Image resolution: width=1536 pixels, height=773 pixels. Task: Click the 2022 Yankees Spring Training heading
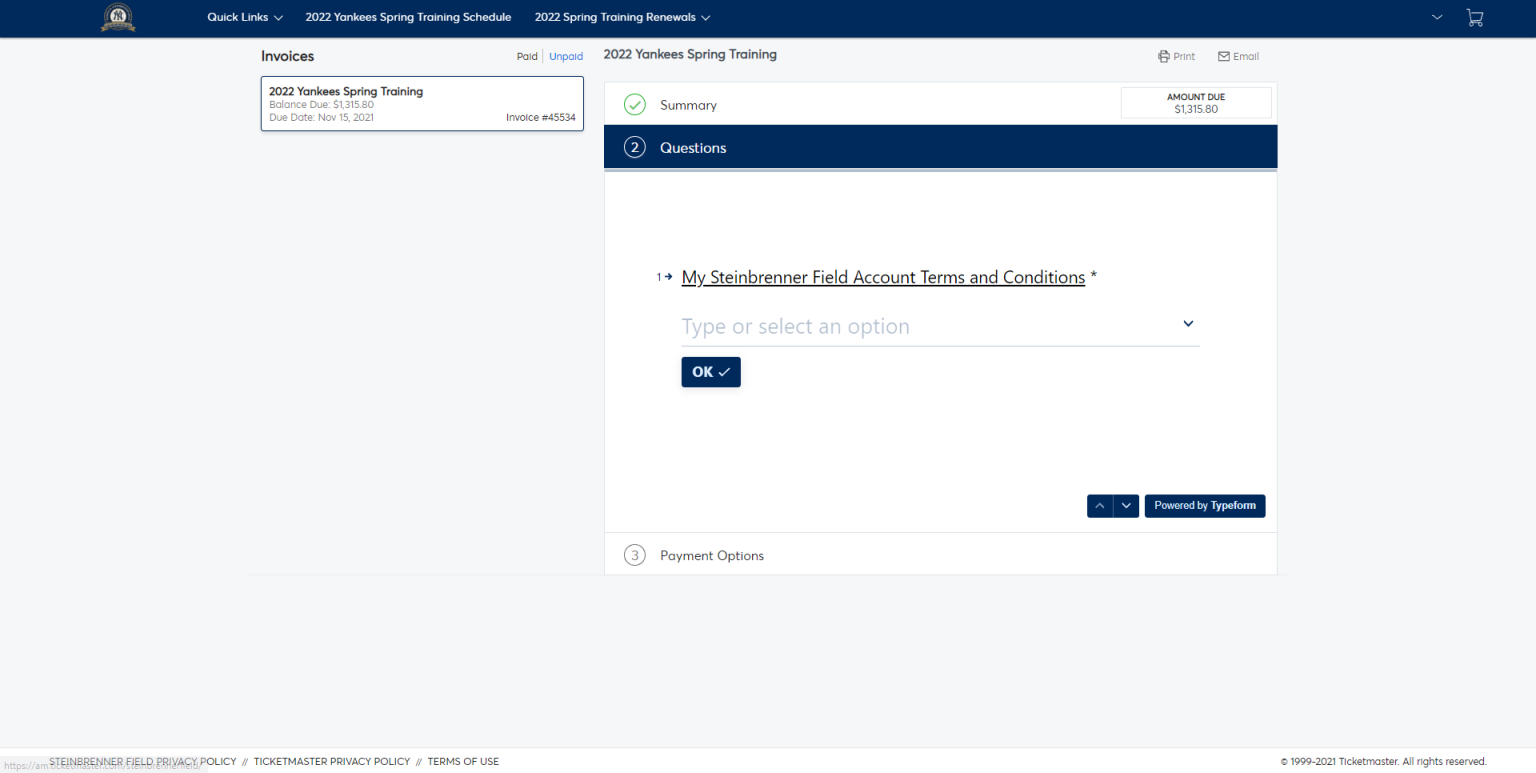[x=690, y=55]
